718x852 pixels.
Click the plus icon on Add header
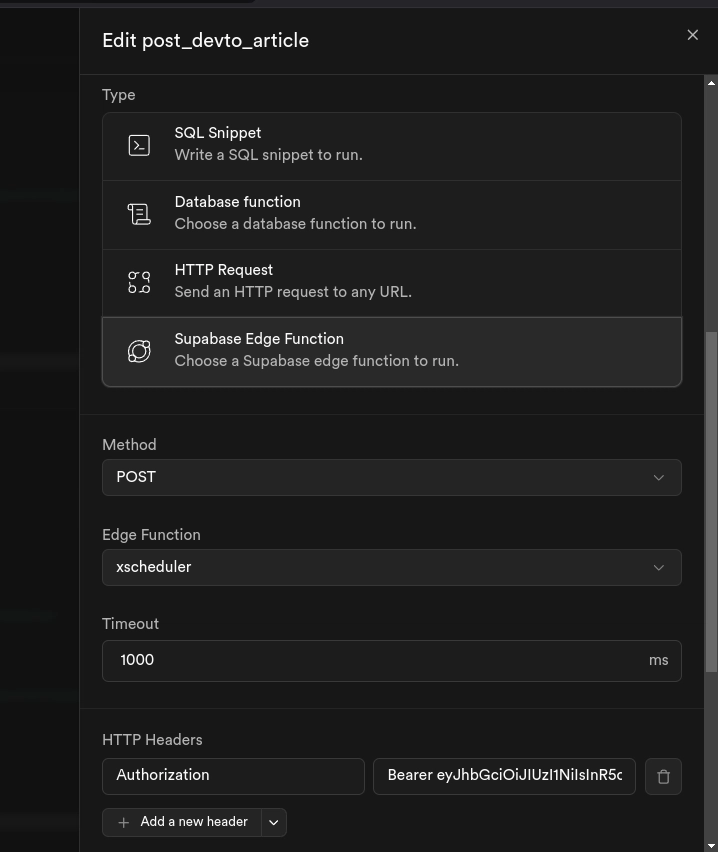click(x=124, y=822)
